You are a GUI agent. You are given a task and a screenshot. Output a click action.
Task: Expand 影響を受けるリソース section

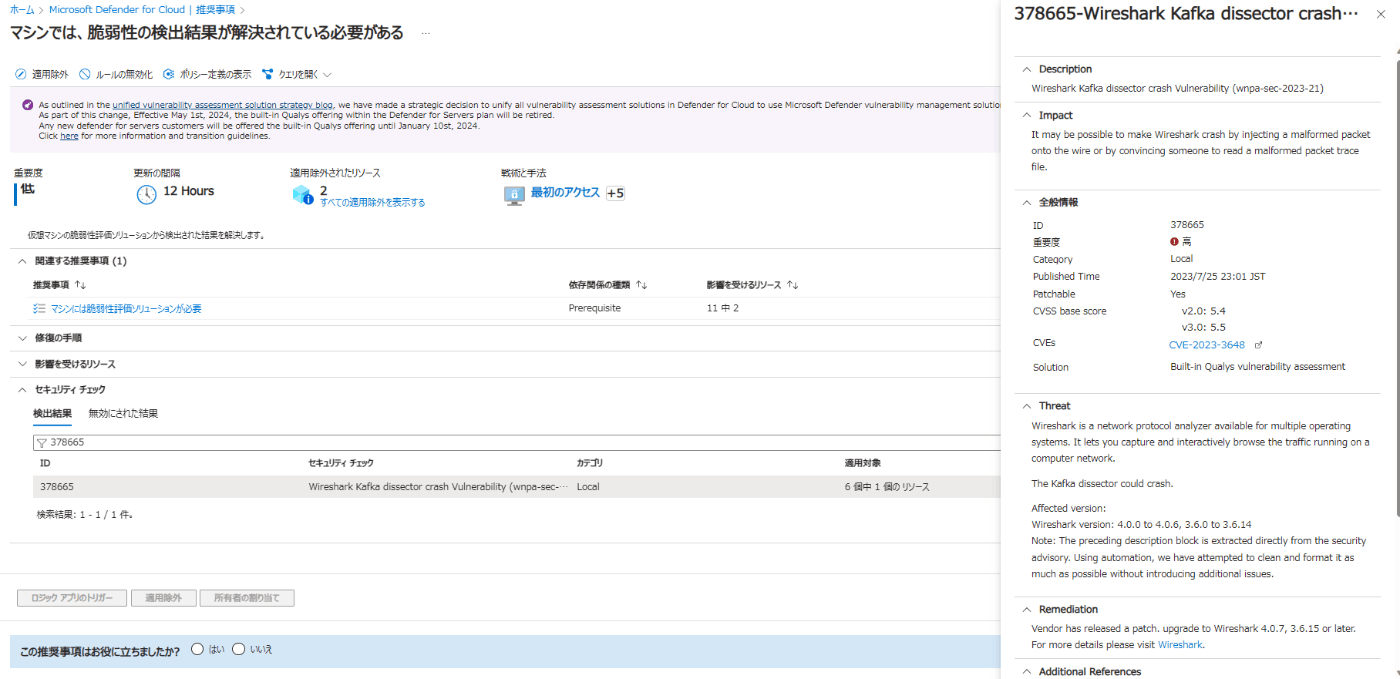23,364
